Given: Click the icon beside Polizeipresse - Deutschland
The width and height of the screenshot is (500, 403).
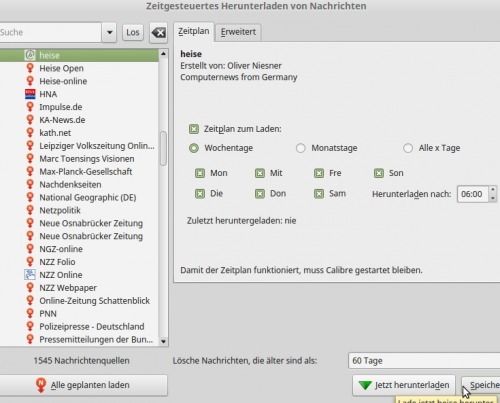Looking at the screenshot, I should (30, 326).
